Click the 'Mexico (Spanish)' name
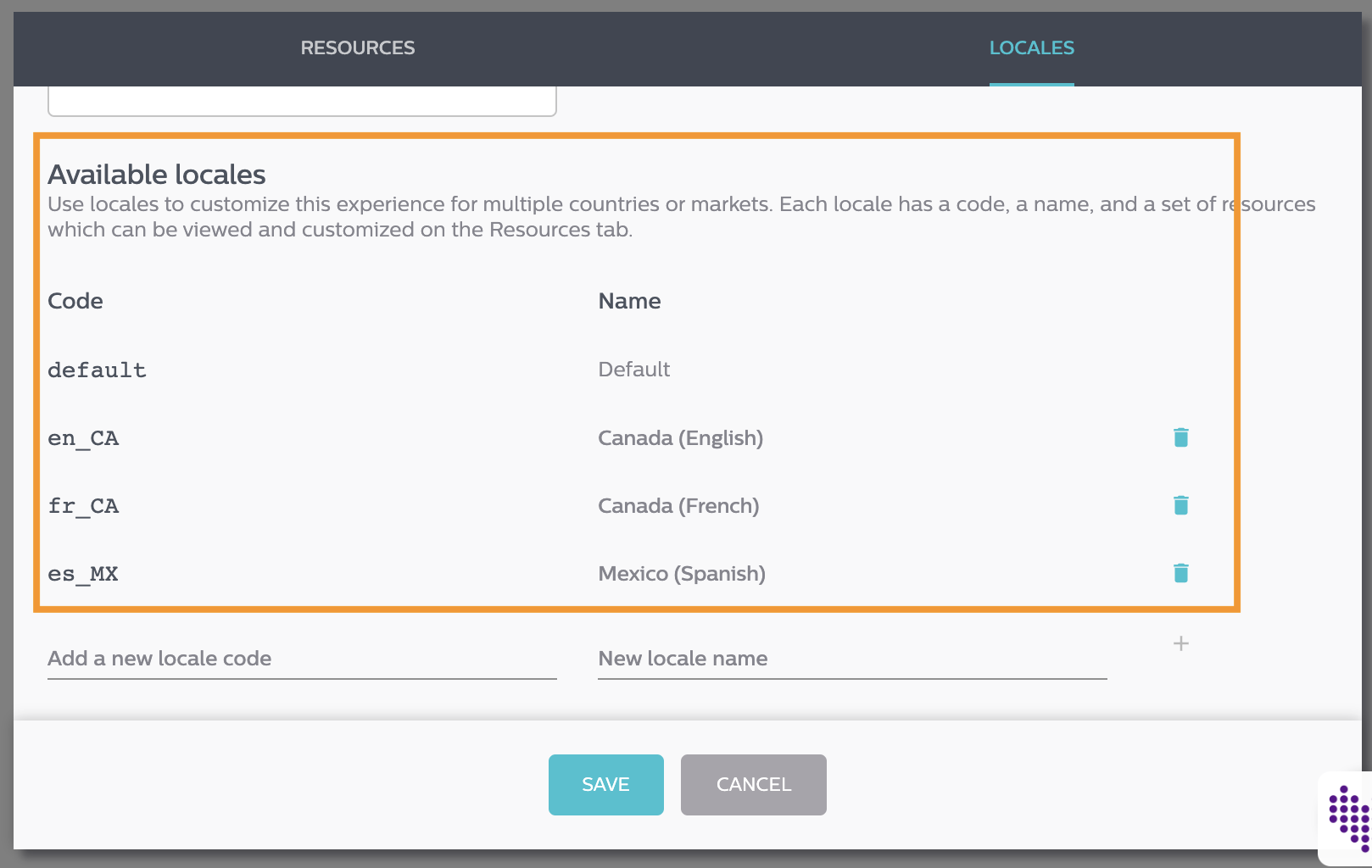Viewport: 1372px width, 868px height. coord(682,574)
